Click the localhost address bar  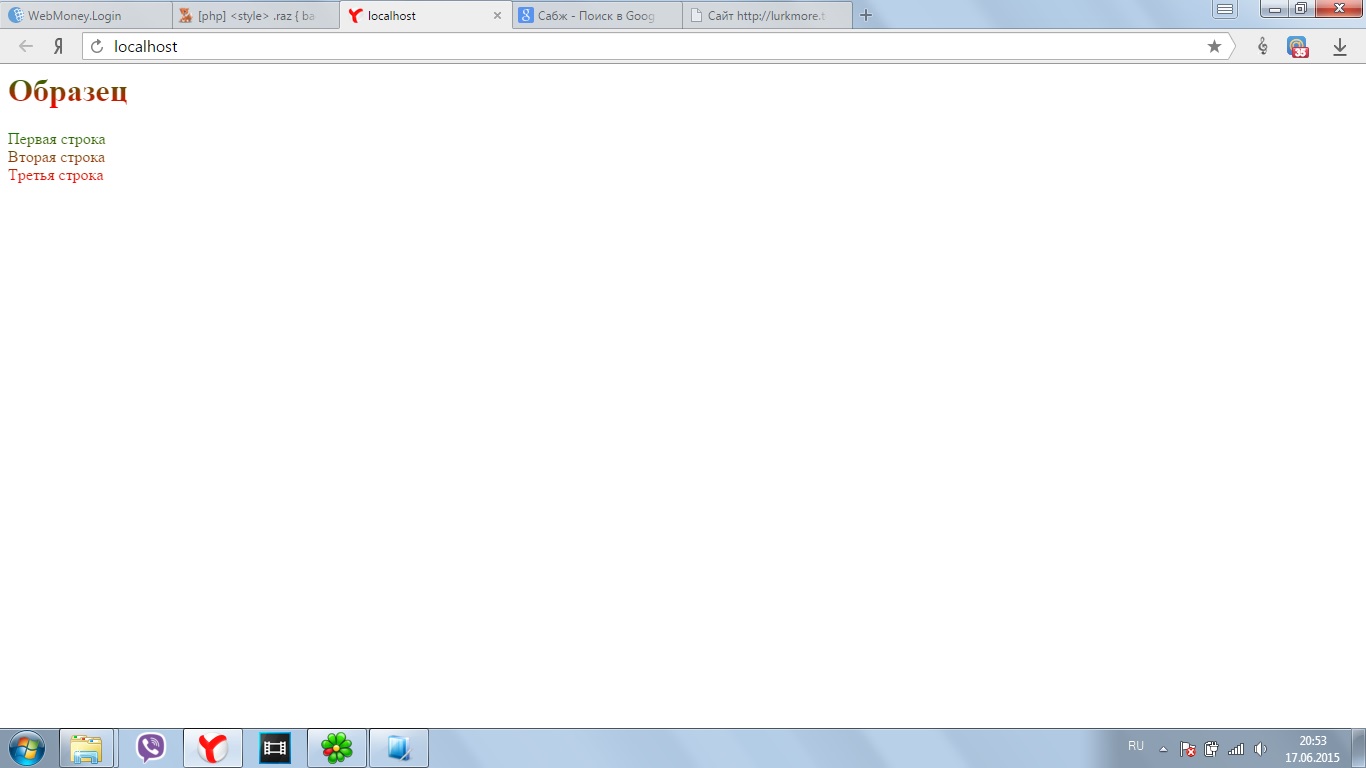(x=650, y=46)
